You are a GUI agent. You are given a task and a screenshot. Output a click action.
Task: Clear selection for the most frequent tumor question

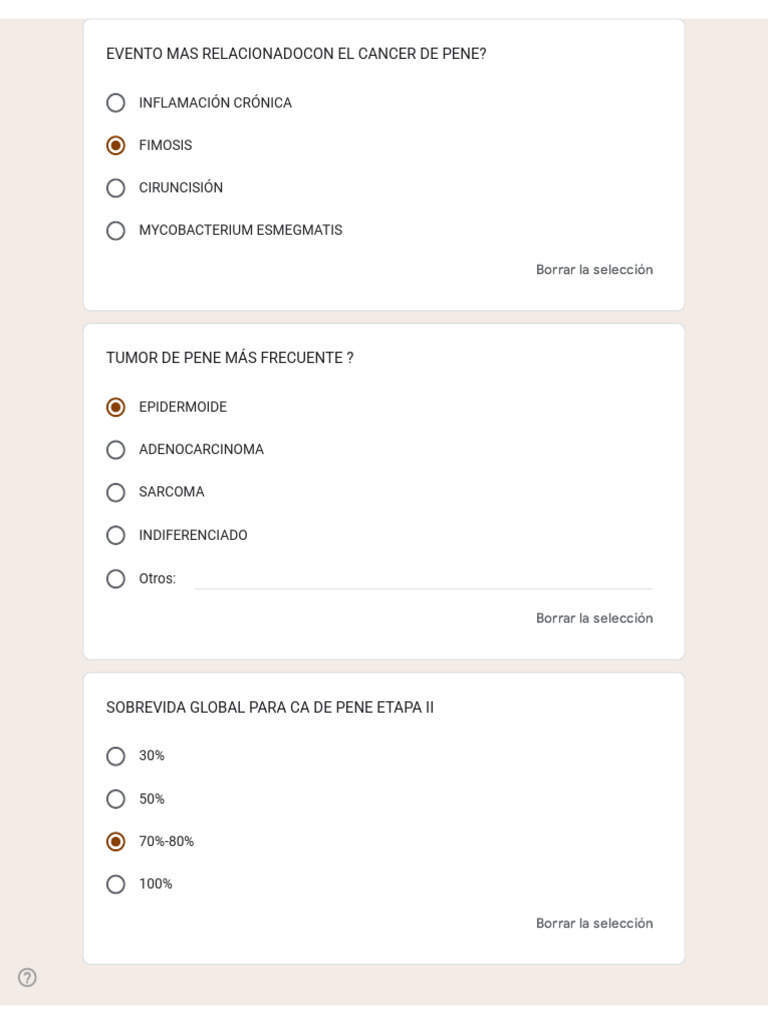[594, 618]
